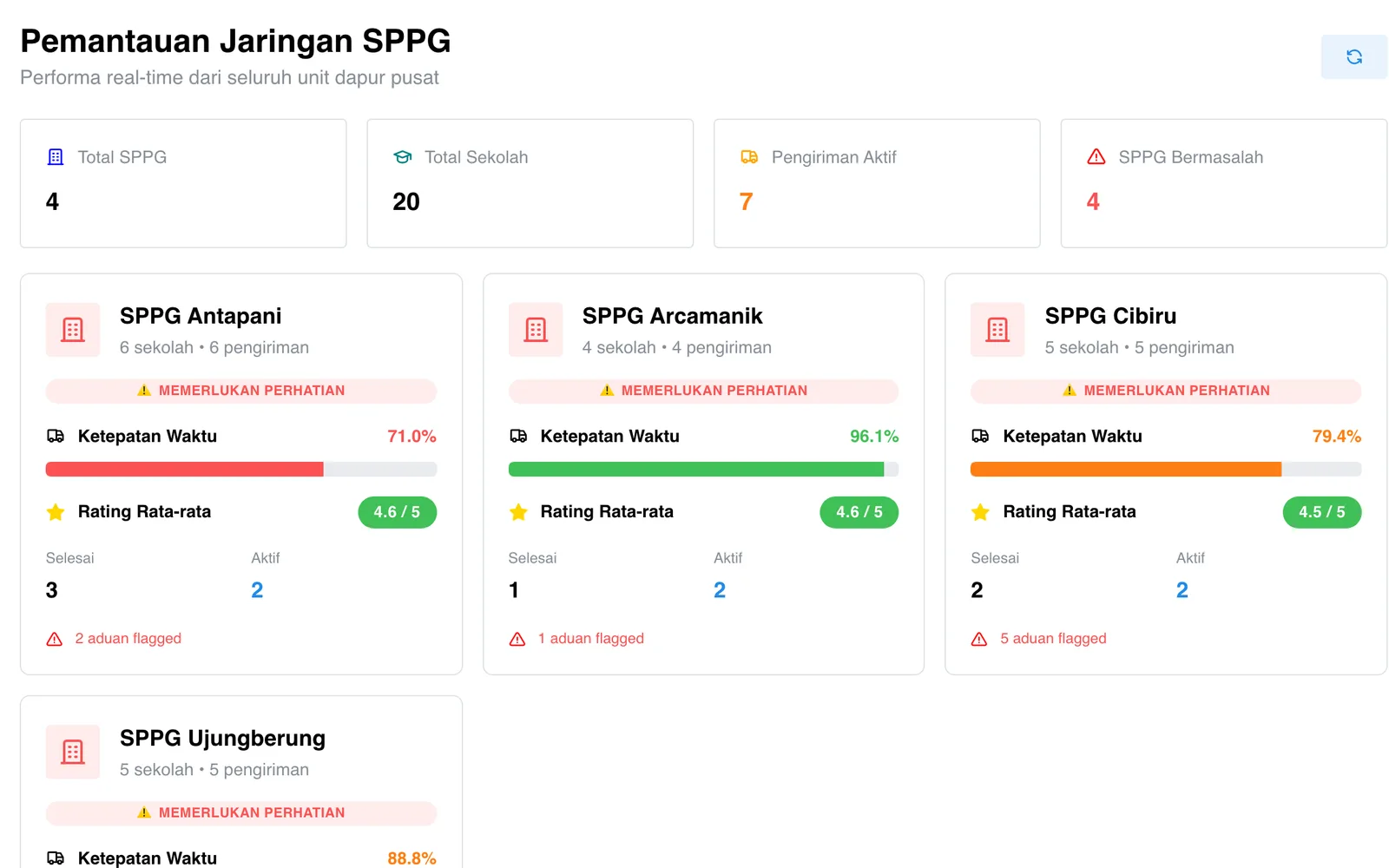Image resolution: width=1389 pixels, height=868 pixels.
Task: Click the red Antapani punctuality progress bar
Action: 241,470
